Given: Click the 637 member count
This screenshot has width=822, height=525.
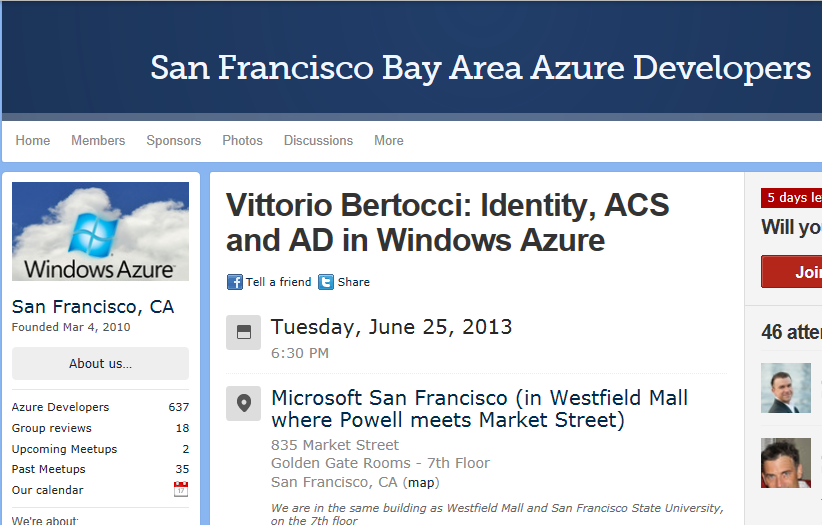Looking at the screenshot, I should [178, 407].
